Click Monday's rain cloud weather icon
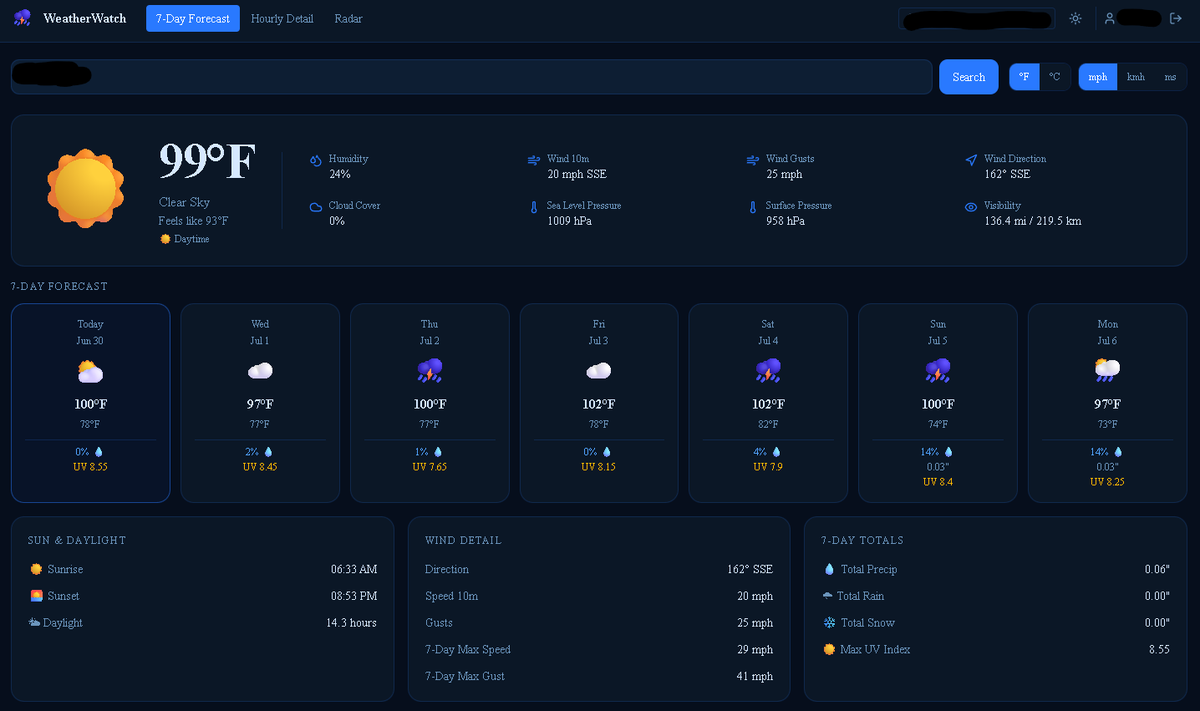Image resolution: width=1200 pixels, height=711 pixels. tap(1107, 372)
